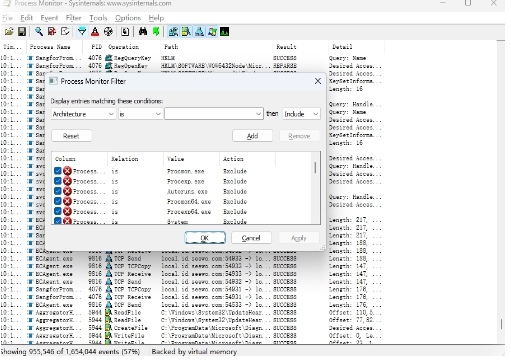The height and width of the screenshot is (363, 511).
Task: Toggle Show Profiling Events icon
Action: 225,32
